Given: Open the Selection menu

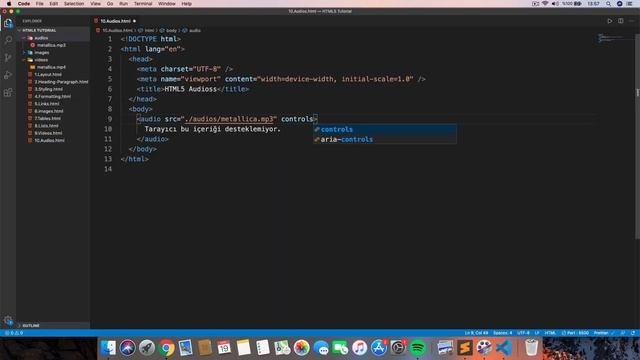Looking at the screenshot, I should click(74, 4).
